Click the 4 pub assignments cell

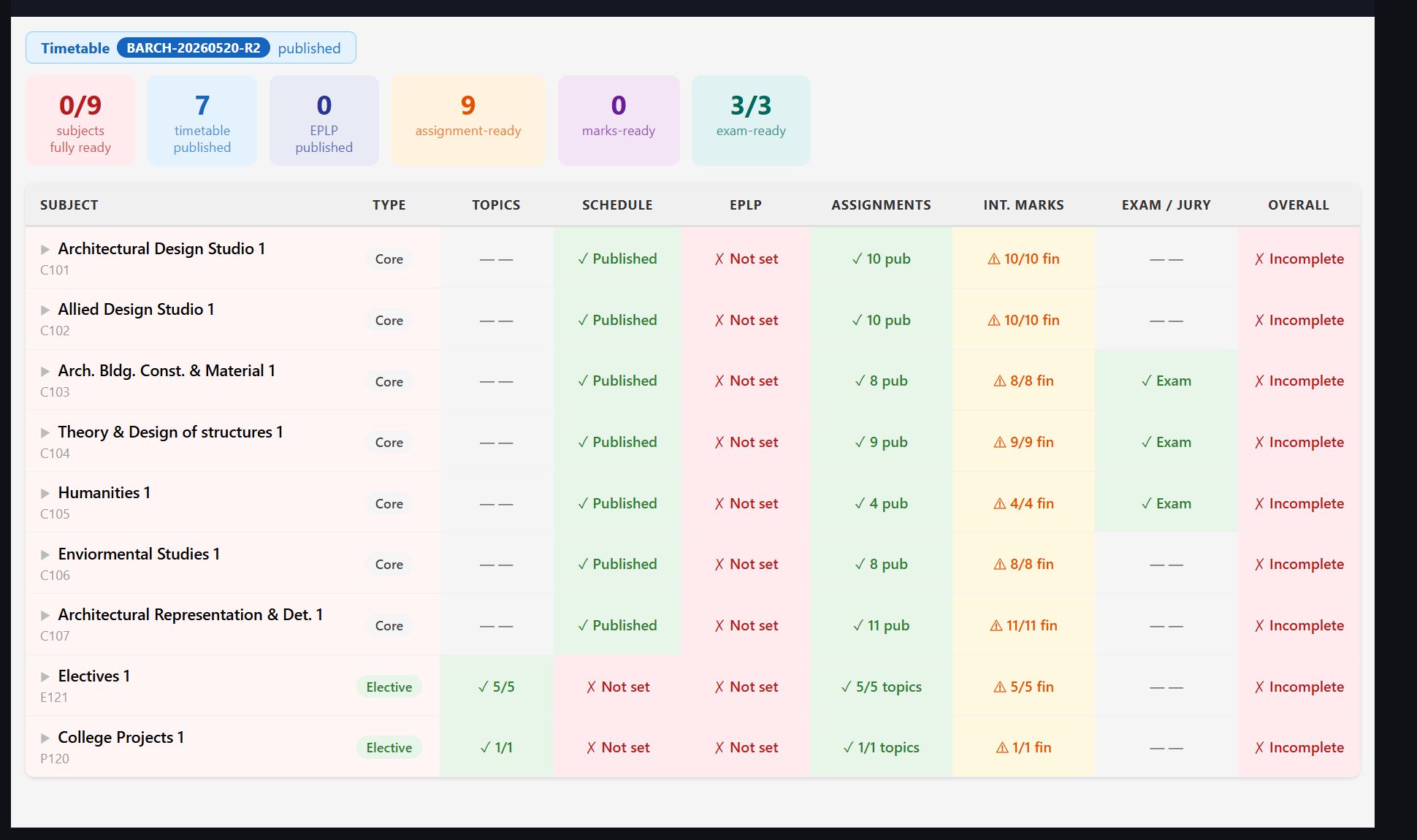tap(882, 503)
